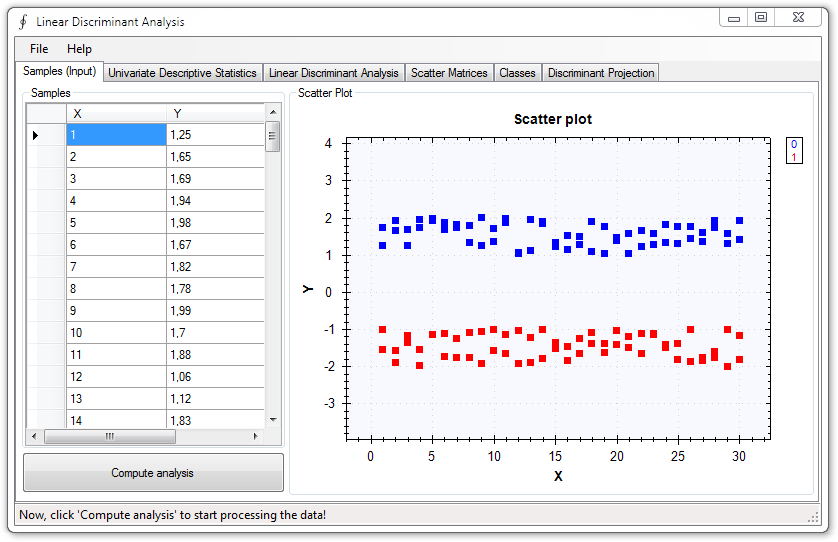Viewport: 838px width, 542px height.
Task: Click the status bar message text
Action: pos(173,515)
